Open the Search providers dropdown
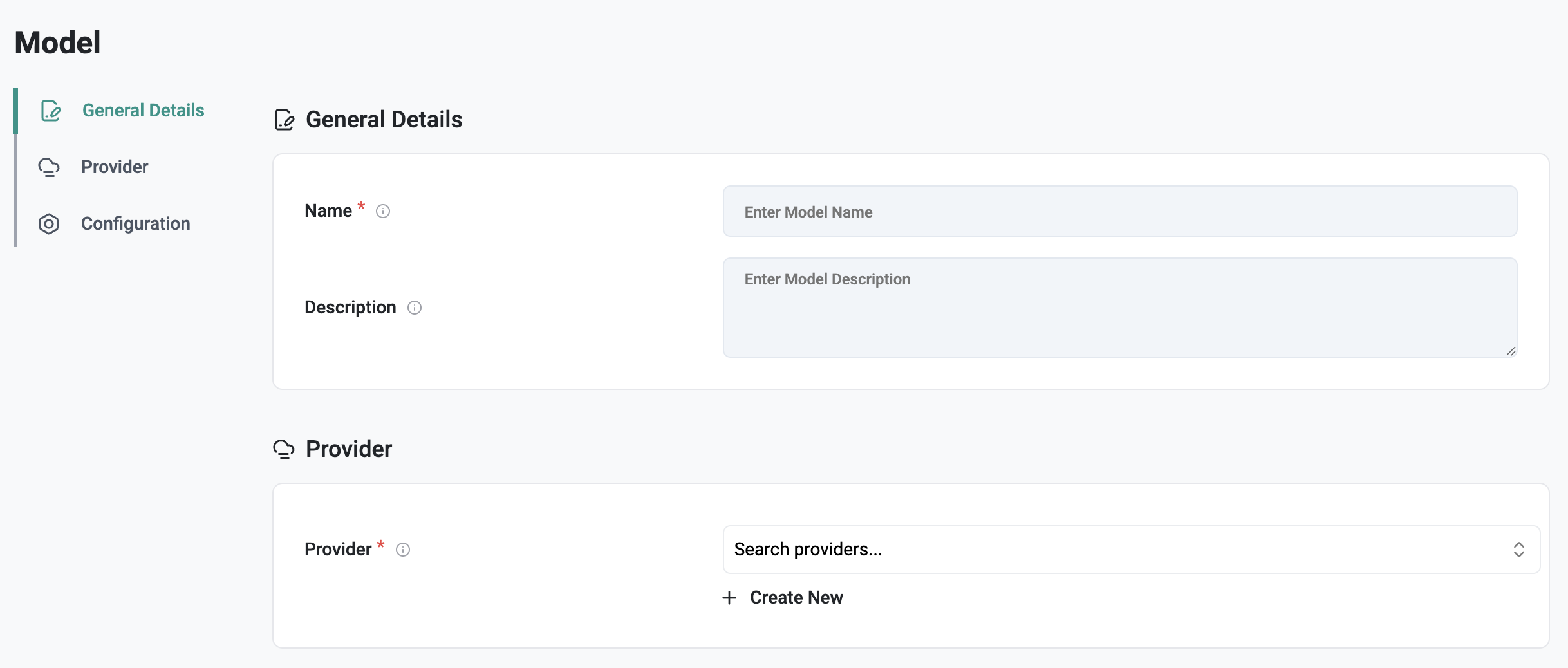1568x668 pixels. pyautogui.click(x=1119, y=550)
